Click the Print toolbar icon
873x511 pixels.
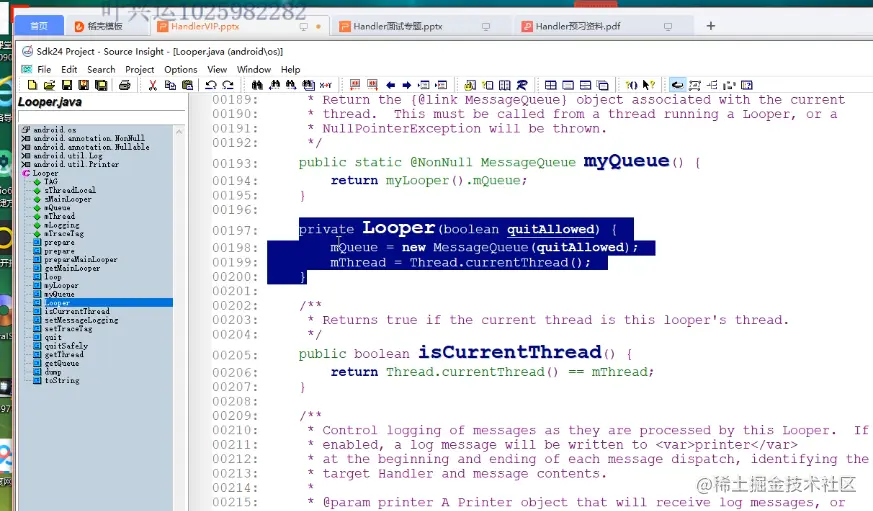click(125, 85)
